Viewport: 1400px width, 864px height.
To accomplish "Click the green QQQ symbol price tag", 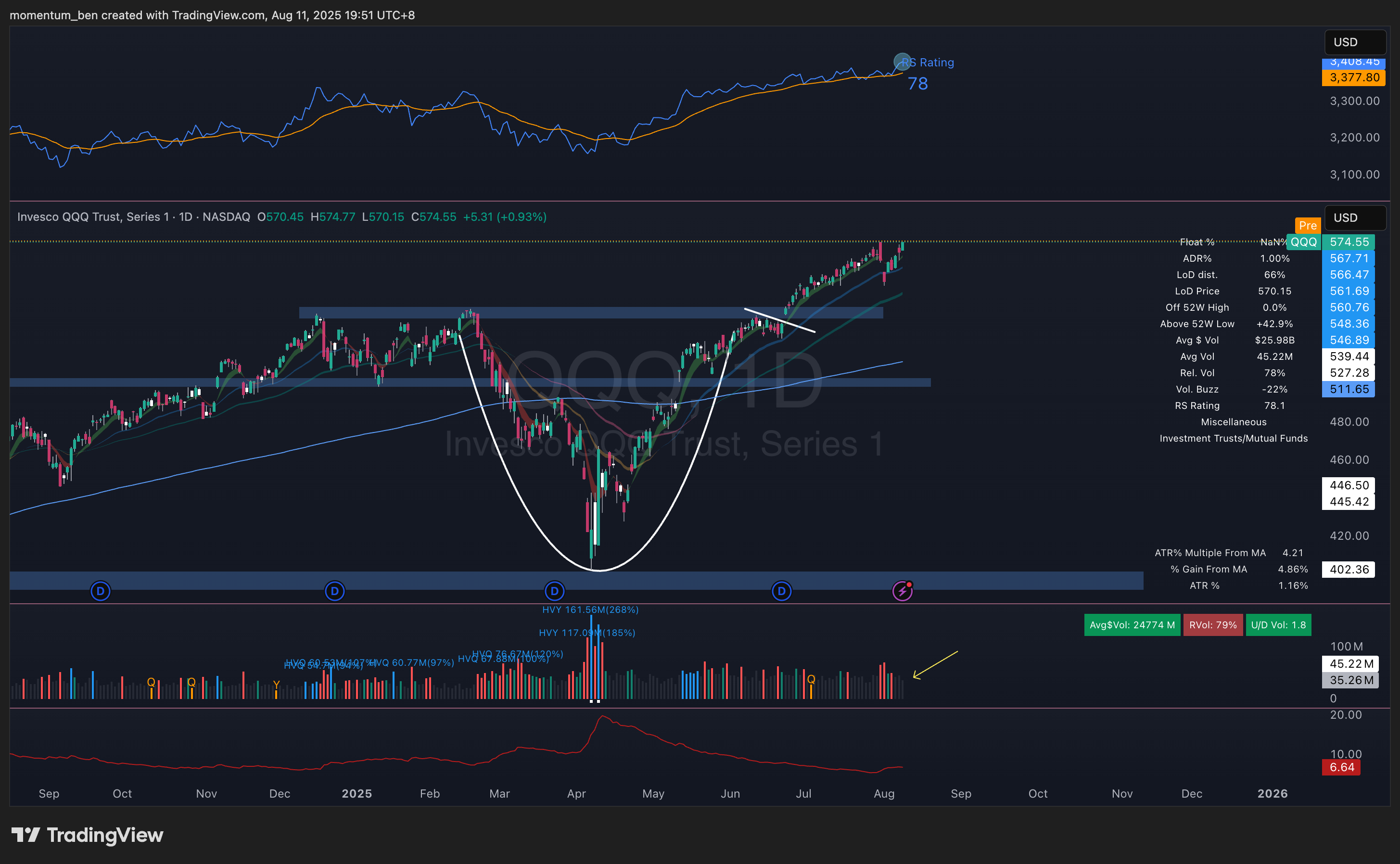I will [1303, 241].
